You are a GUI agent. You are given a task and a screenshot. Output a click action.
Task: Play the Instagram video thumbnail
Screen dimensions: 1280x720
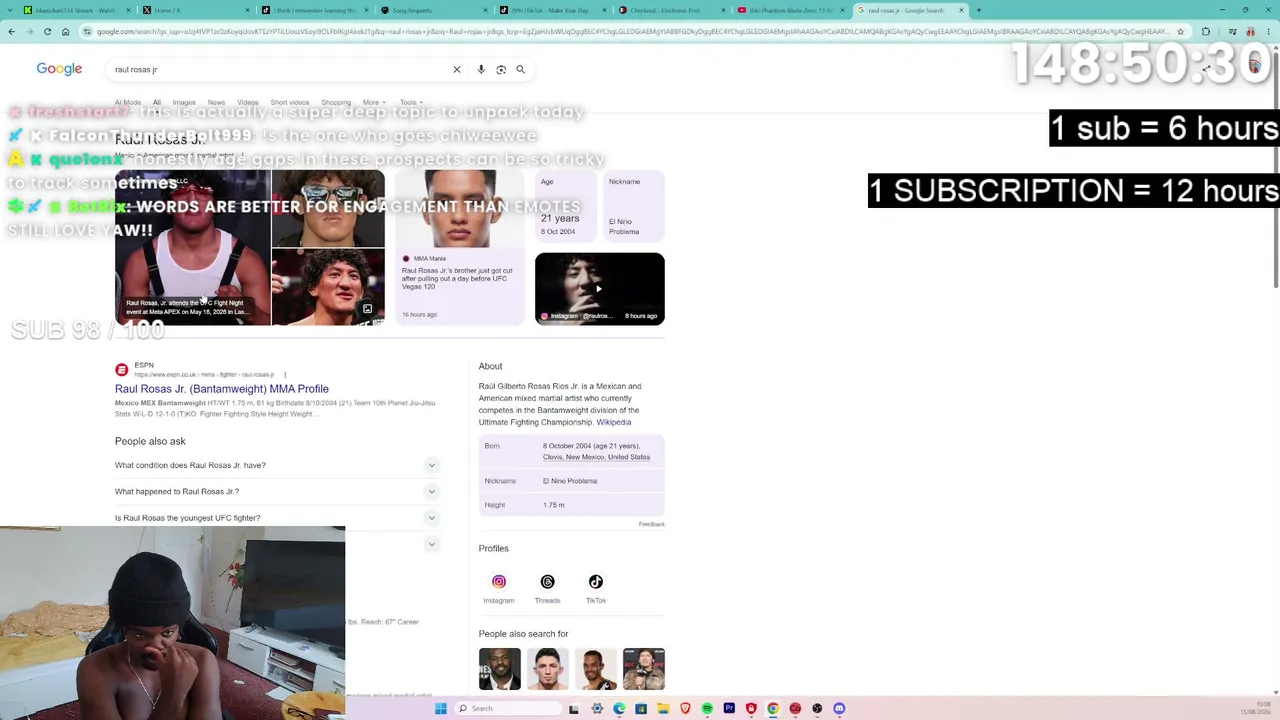[600, 289]
